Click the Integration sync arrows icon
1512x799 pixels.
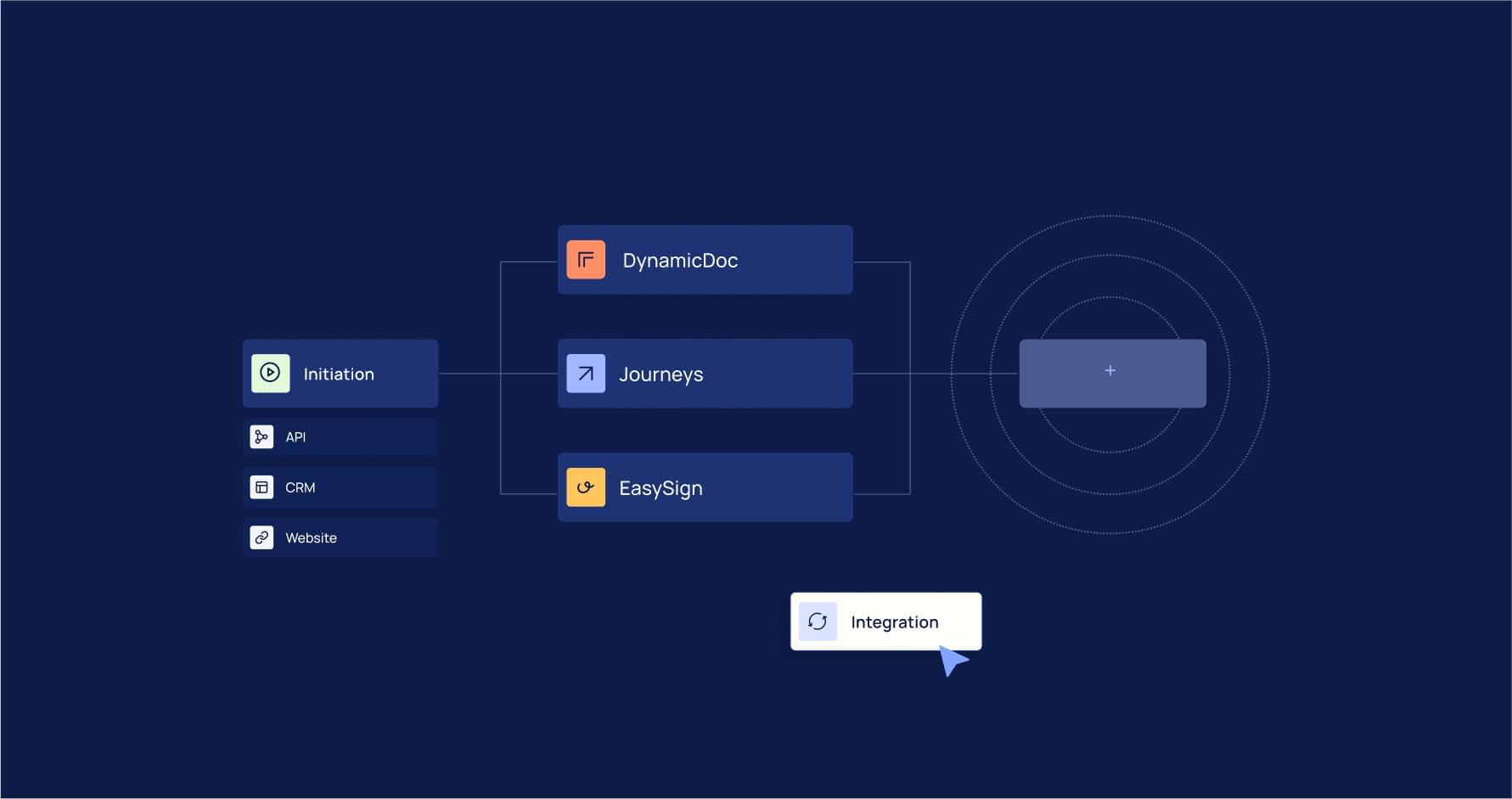click(818, 622)
